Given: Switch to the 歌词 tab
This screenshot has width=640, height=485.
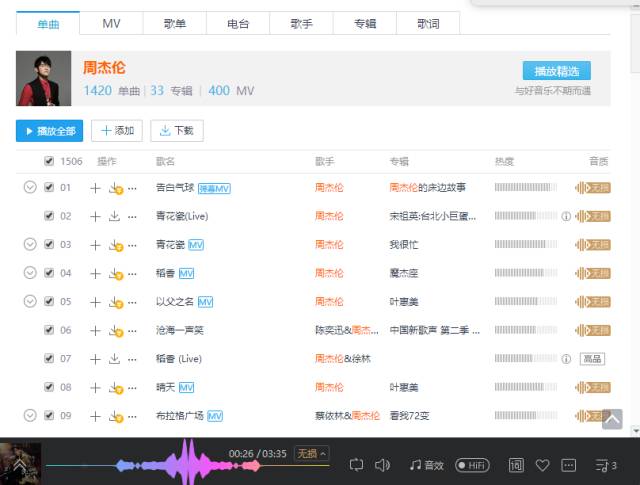Looking at the screenshot, I should 428,24.
